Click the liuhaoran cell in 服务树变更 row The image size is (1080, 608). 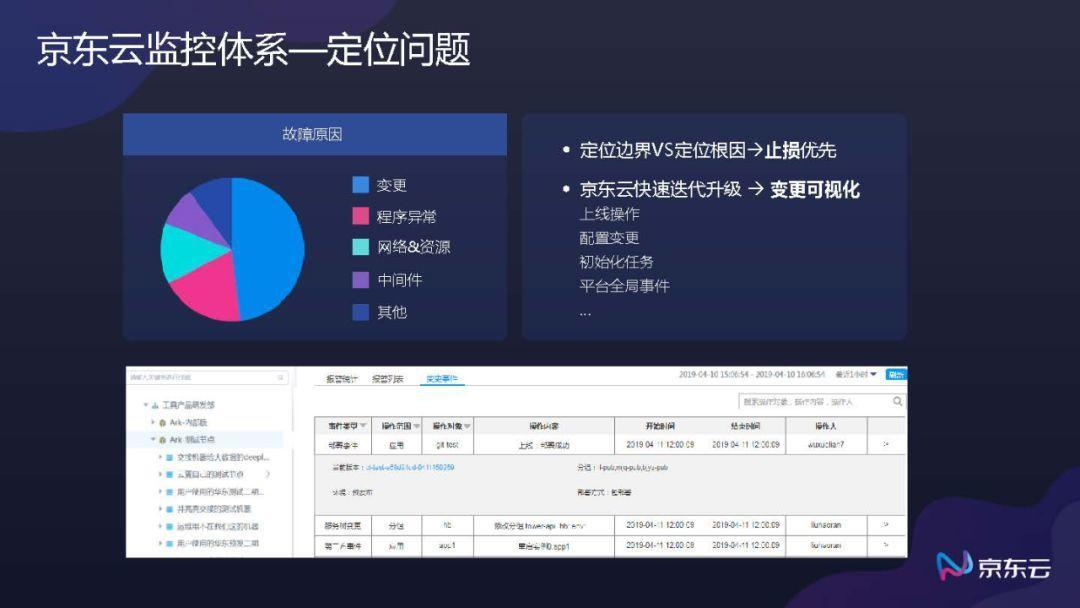click(826, 525)
